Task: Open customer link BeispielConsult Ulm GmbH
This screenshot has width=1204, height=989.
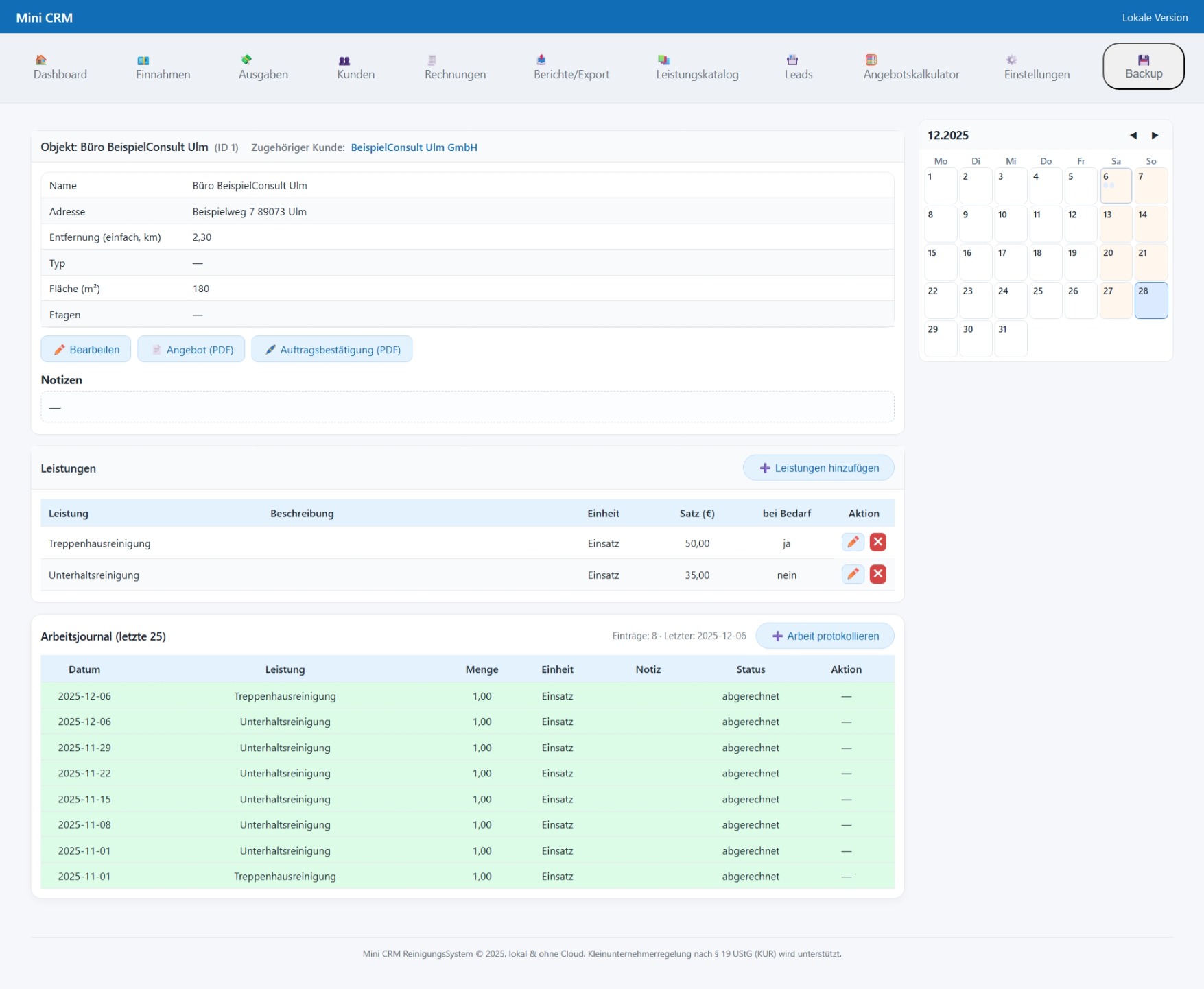Action: coord(414,147)
